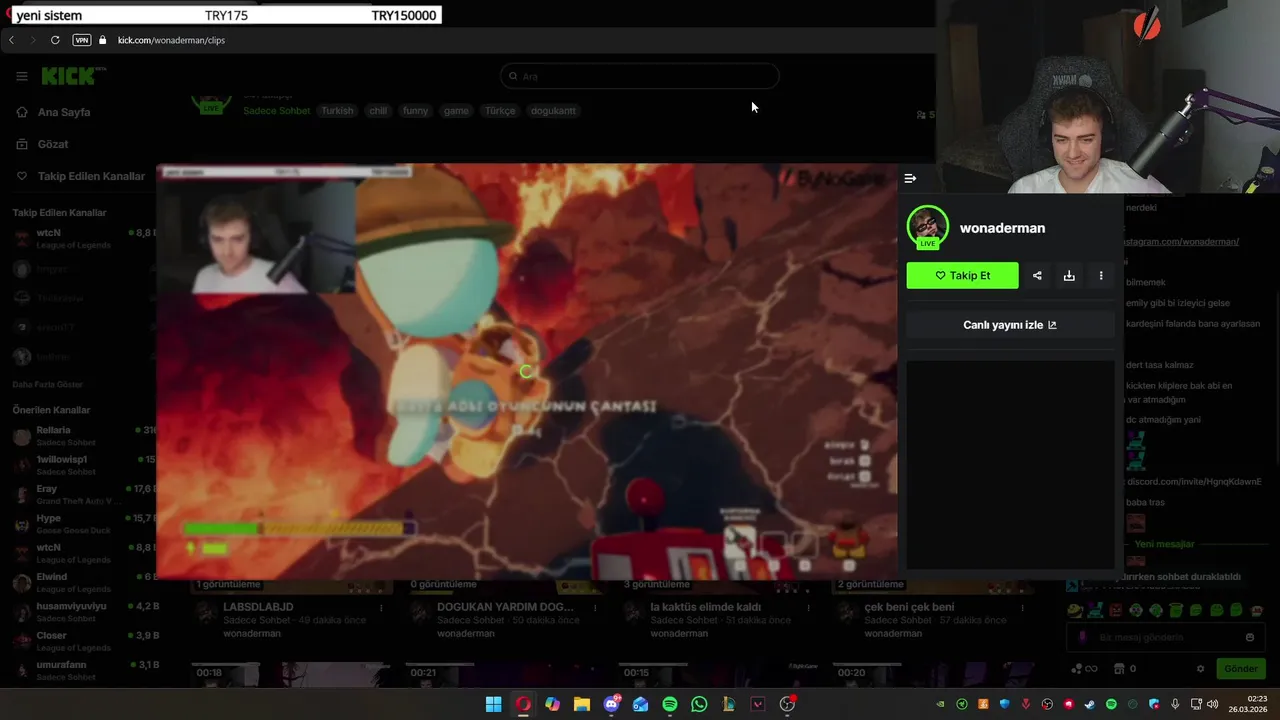Select the dogukantt tag

553,111
